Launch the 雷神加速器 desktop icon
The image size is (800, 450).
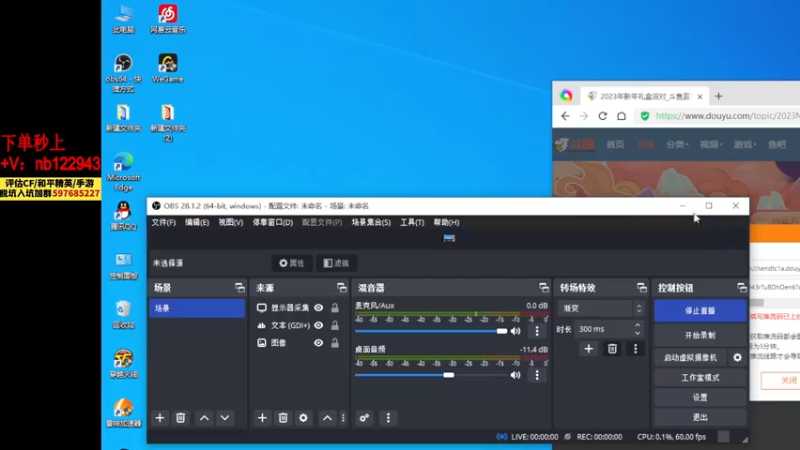[123, 413]
